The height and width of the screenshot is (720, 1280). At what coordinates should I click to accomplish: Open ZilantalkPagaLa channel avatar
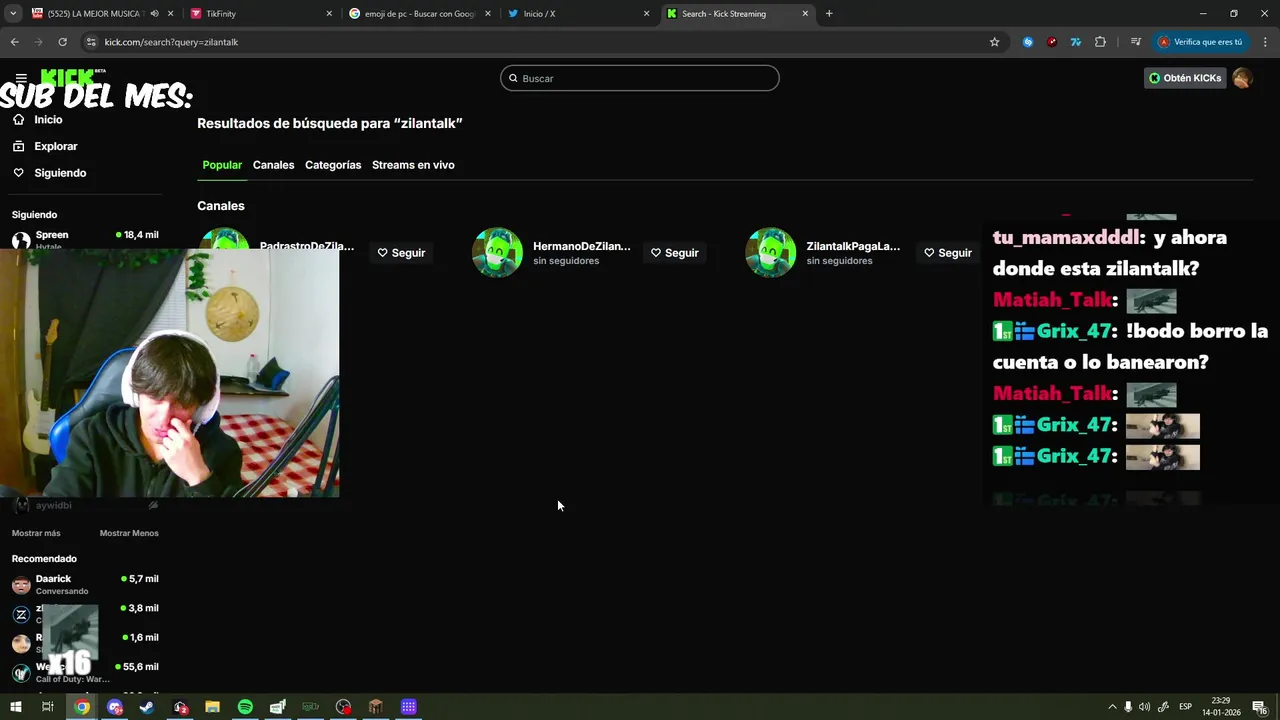coord(771,253)
